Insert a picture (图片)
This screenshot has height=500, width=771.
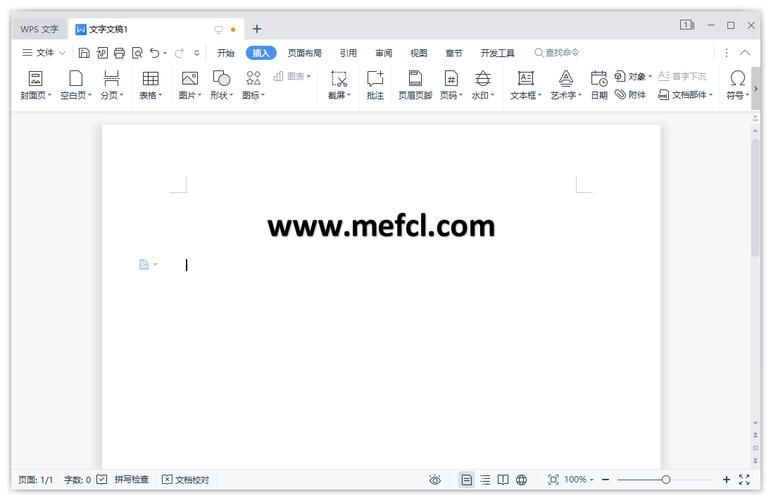(190, 85)
